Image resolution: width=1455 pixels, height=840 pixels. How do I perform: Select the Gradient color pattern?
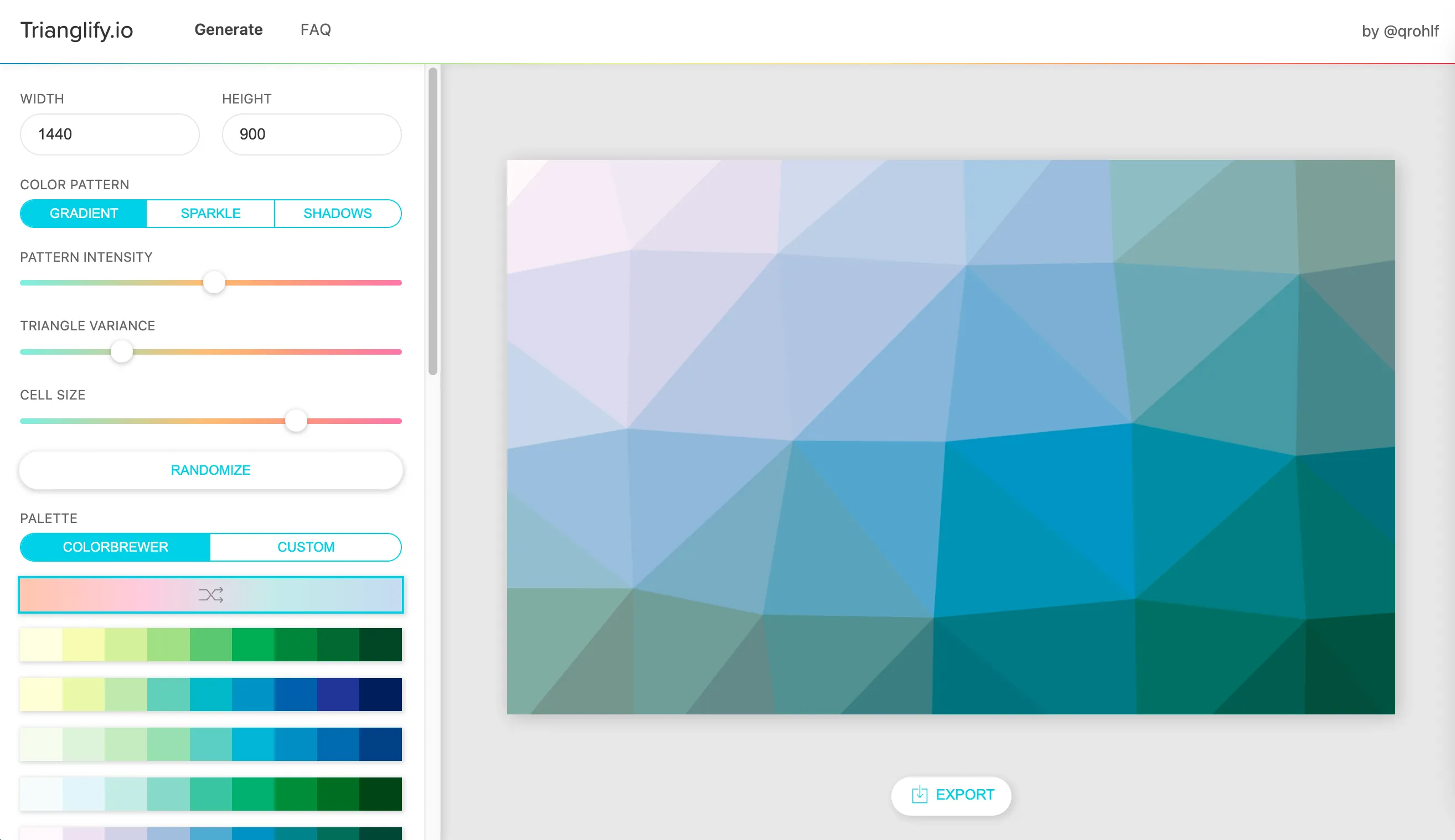tap(84, 214)
